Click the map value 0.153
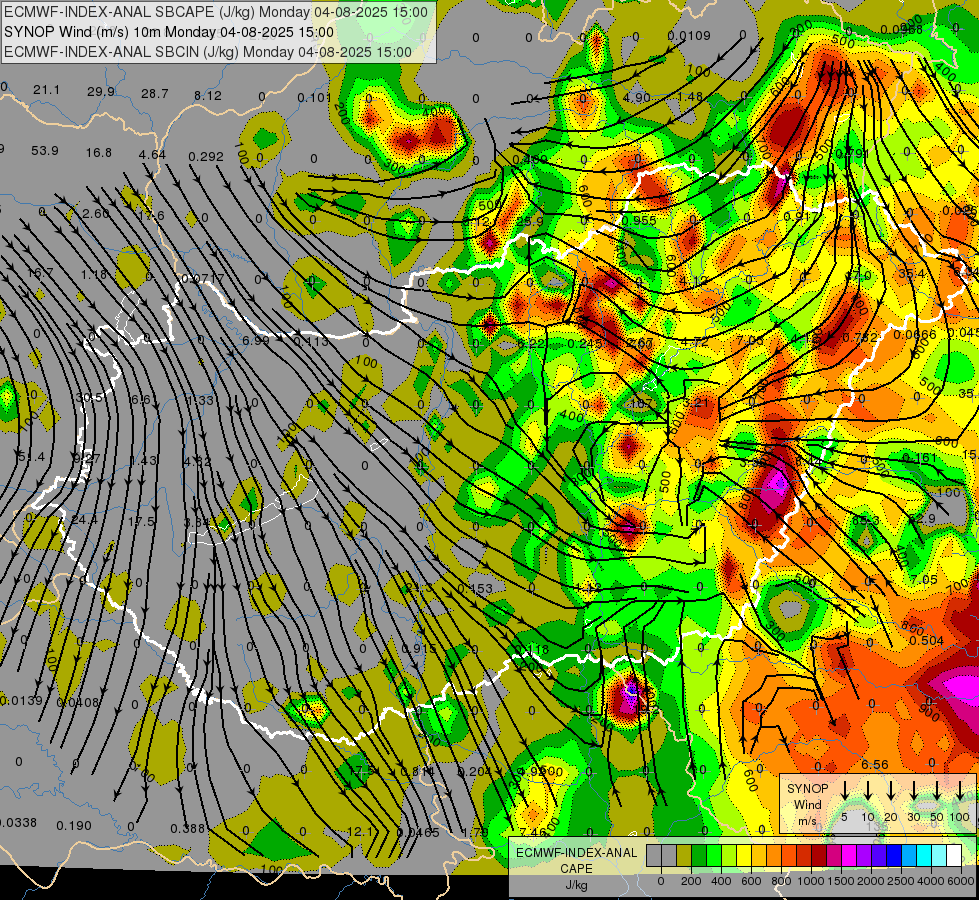The image size is (979, 900). coord(475,588)
